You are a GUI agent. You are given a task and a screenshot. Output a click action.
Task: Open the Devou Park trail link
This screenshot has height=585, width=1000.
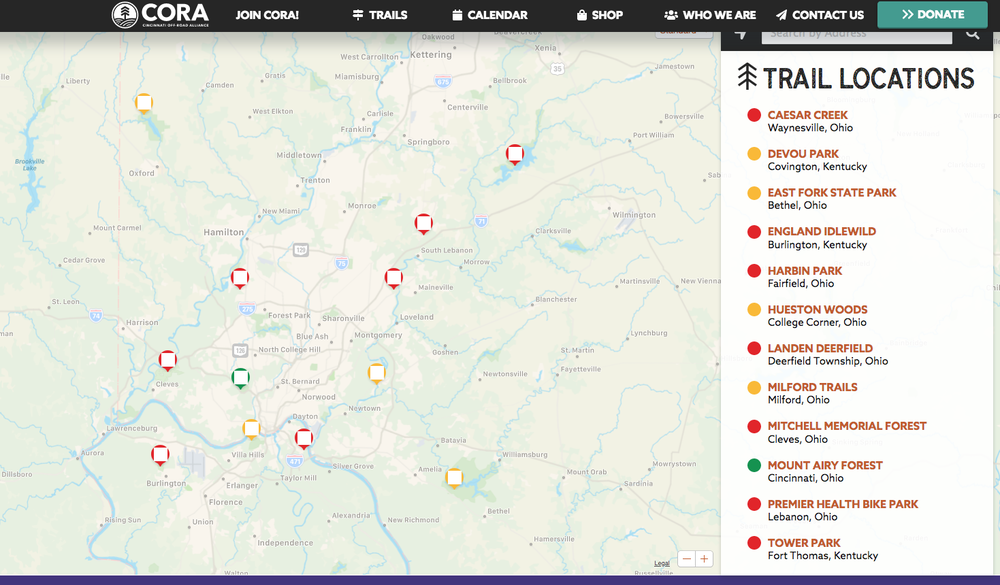pos(803,154)
